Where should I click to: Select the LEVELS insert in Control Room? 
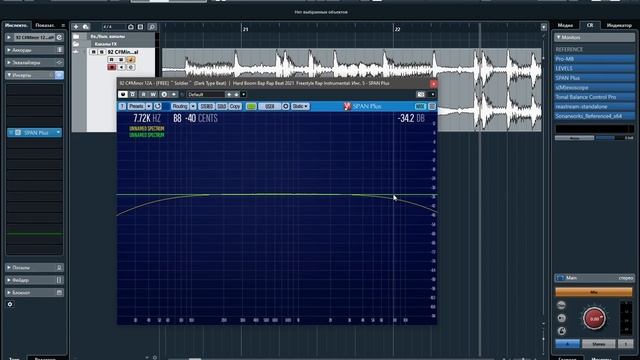(594, 68)
